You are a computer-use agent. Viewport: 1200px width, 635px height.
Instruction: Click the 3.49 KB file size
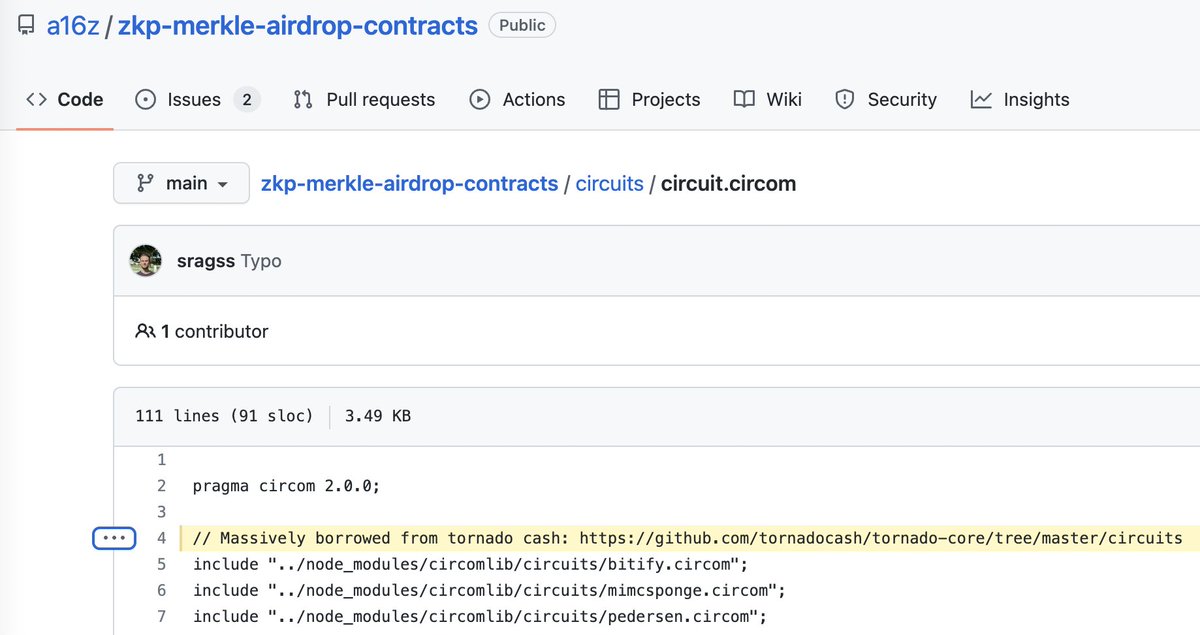click(378, 416)
